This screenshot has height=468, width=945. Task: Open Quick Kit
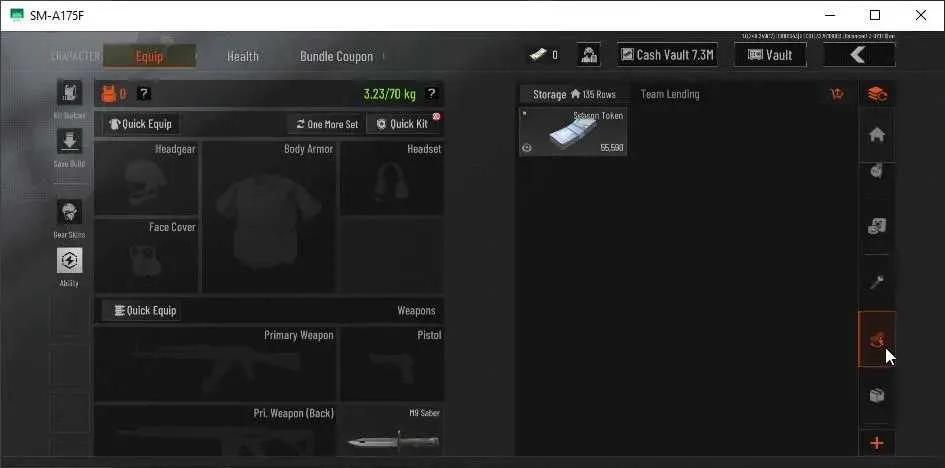point(403,124)
